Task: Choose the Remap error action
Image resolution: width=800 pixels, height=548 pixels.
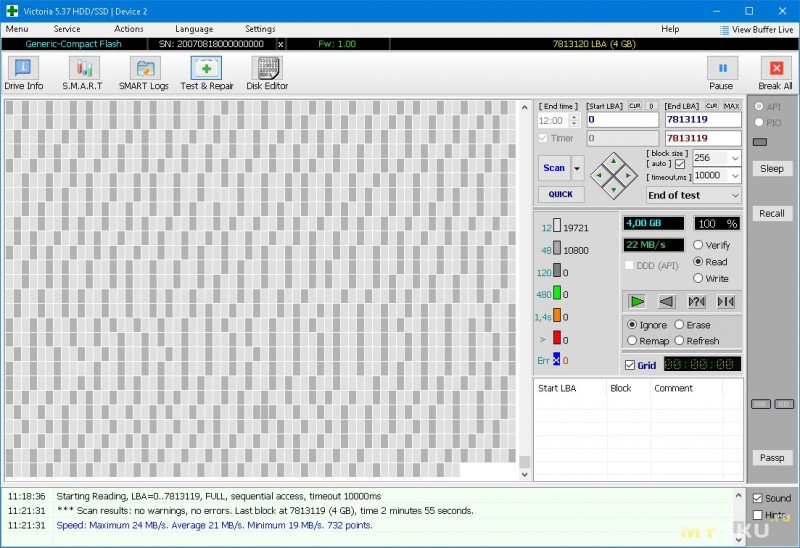Action: tap(632, 341)
